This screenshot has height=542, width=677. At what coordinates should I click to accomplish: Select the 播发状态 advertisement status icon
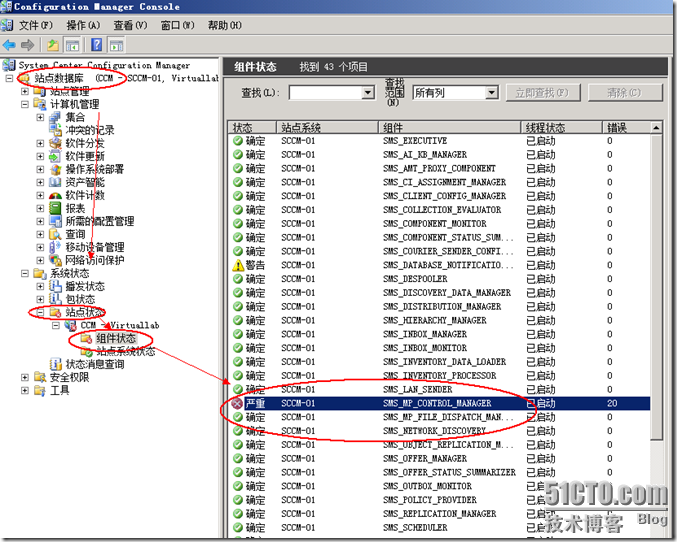(55, 286)
